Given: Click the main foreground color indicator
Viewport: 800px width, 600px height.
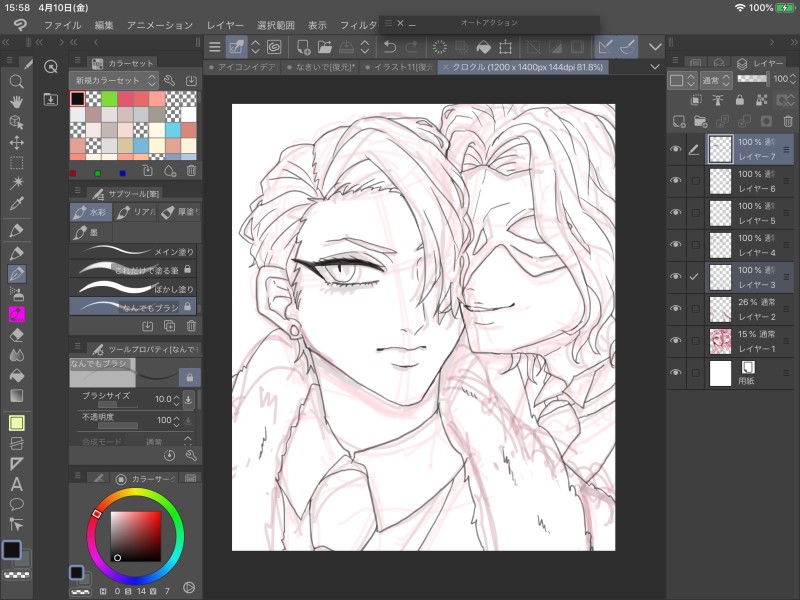Looking at the screenshot, I should coord(12,550).
